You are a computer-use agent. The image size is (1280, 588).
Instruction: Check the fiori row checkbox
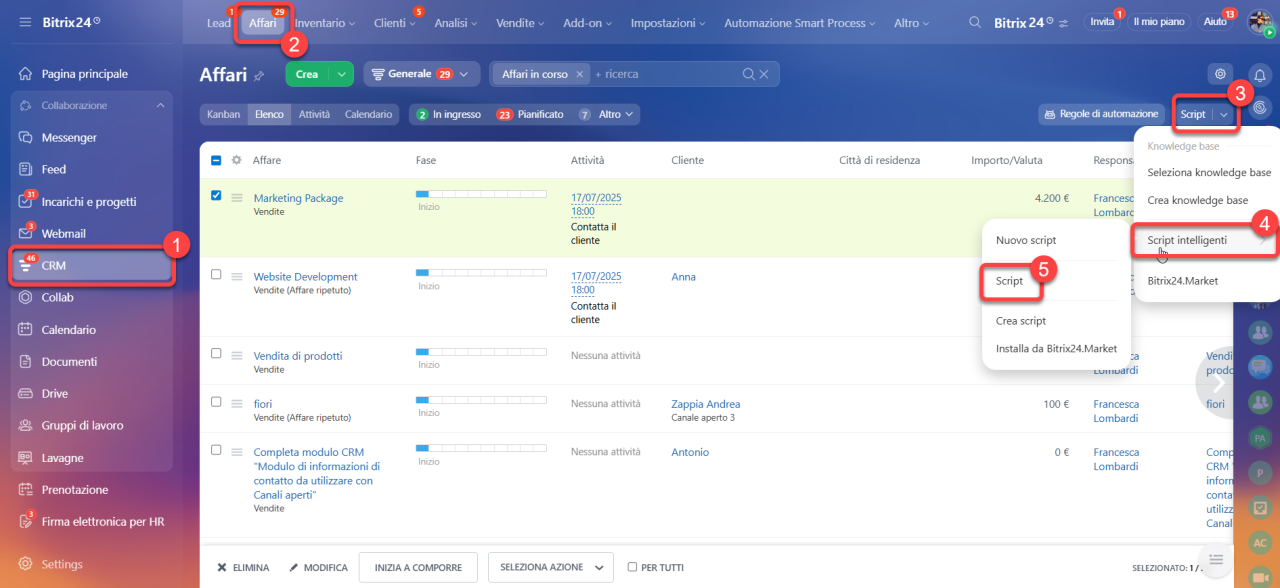coord(216,401)
